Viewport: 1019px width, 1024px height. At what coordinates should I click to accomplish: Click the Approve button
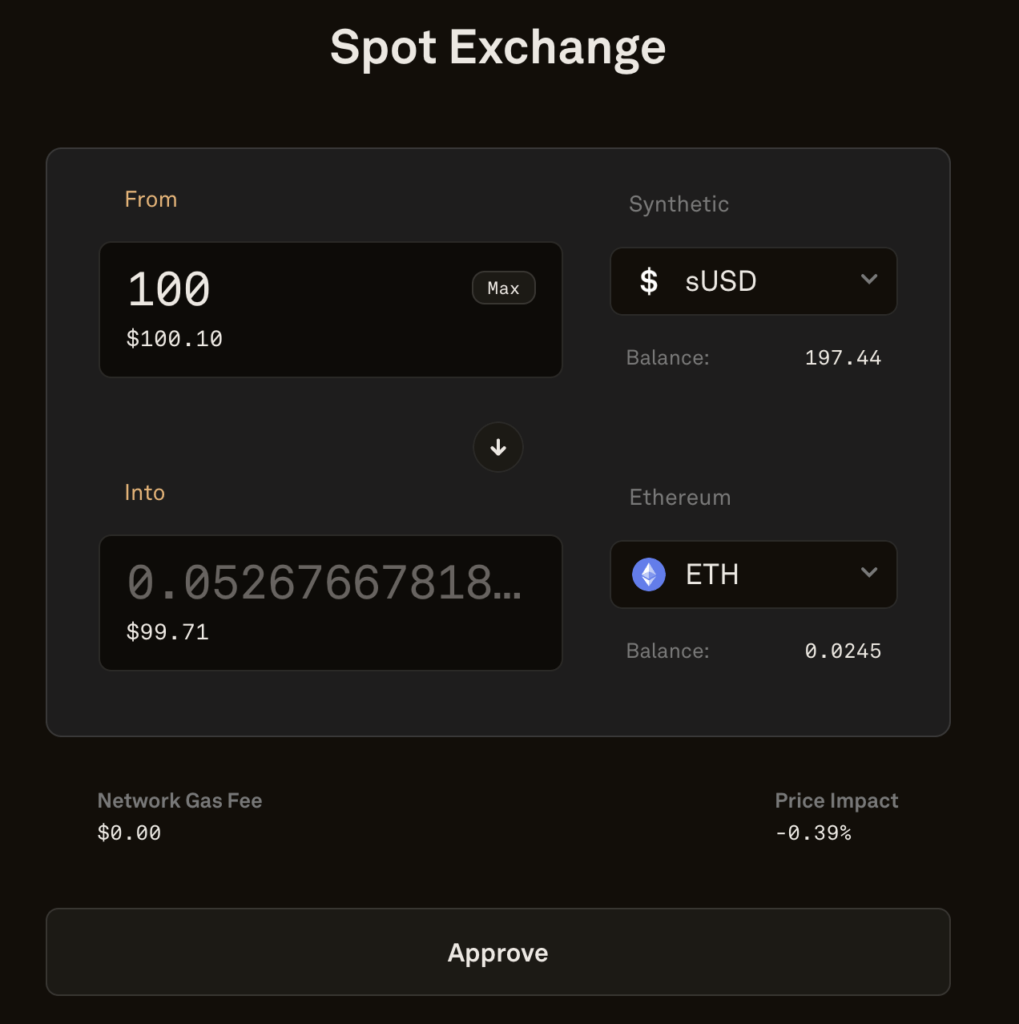[x=498, y=952]
